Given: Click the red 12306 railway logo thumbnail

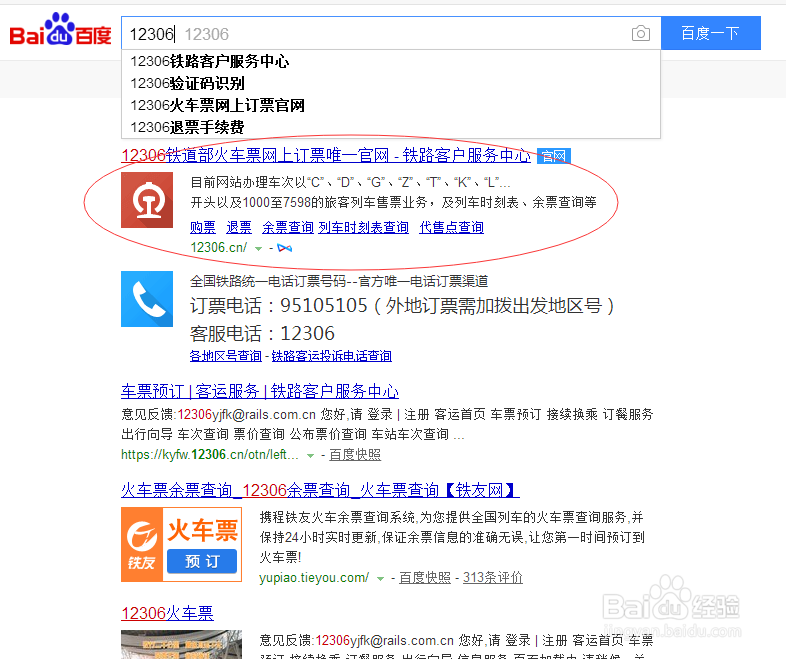Looking at the screenshot, I should coord(147,200).
